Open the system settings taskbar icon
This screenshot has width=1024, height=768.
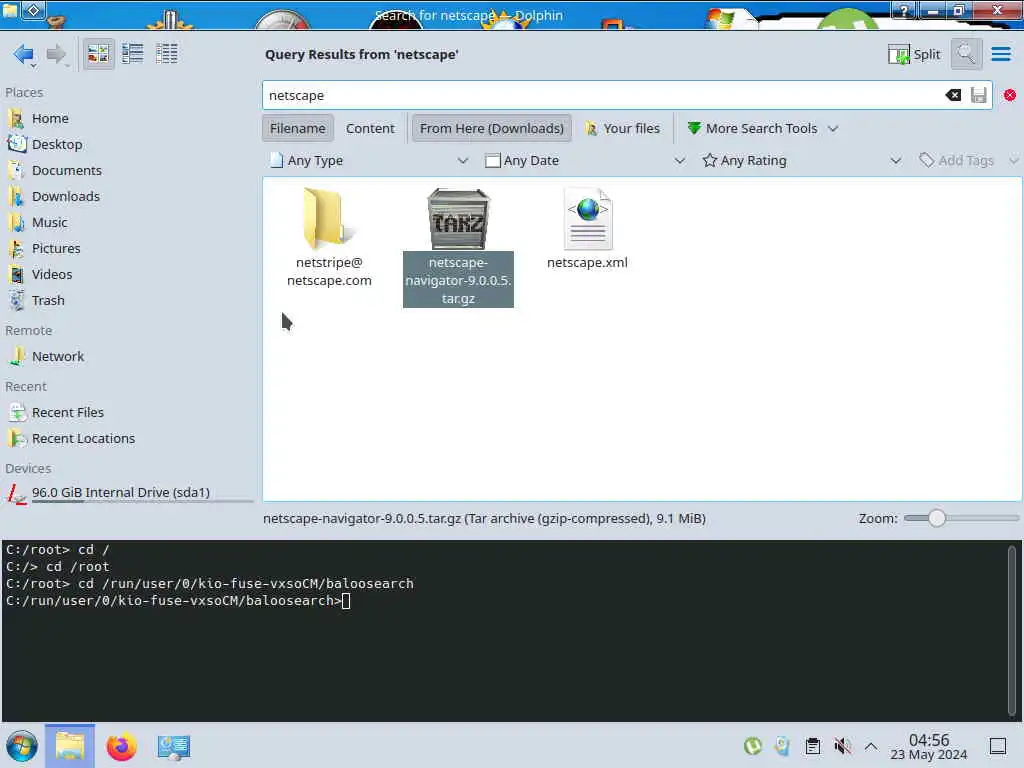point(174,746)
